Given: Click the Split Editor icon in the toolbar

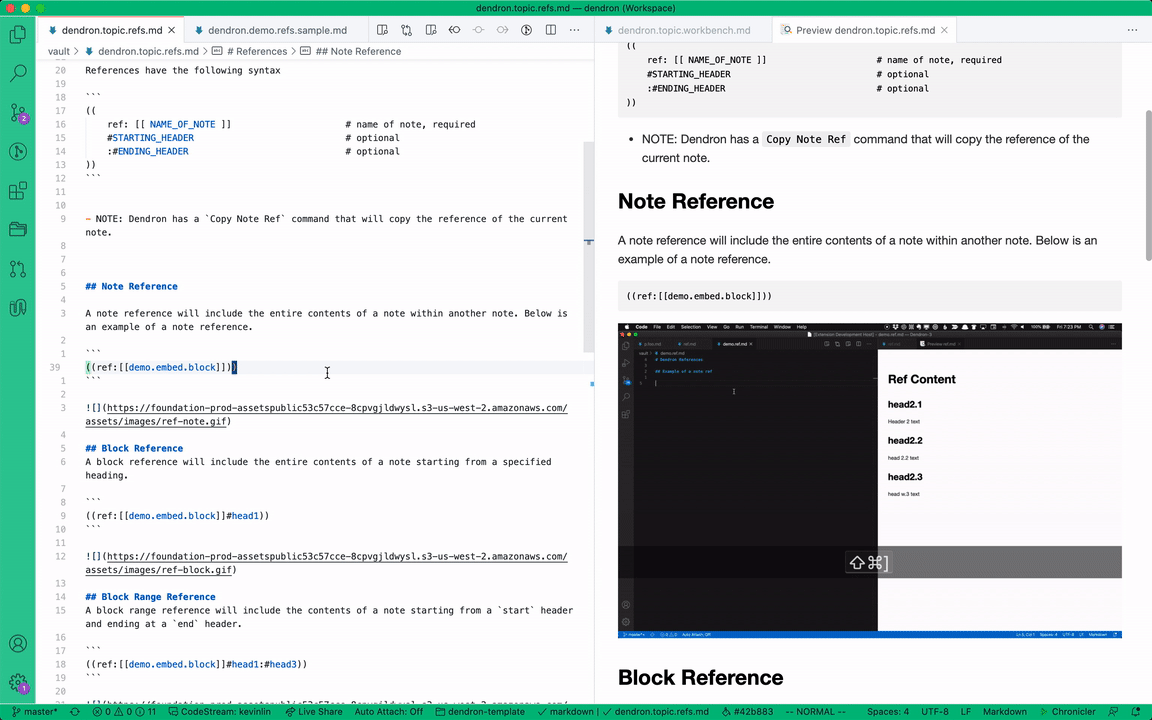Looking at the screenshot, I should [551, 30].
